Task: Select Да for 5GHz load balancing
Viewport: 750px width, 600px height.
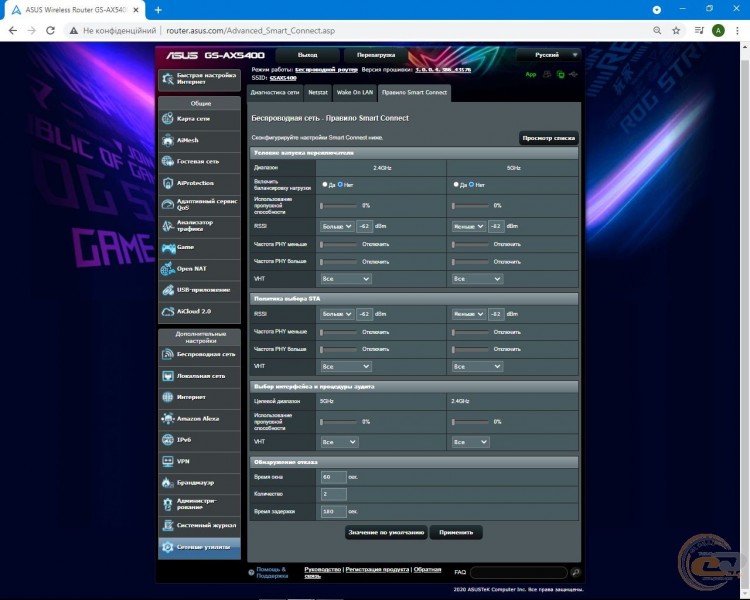Action: pyautogui.click(x=456, y=184)
